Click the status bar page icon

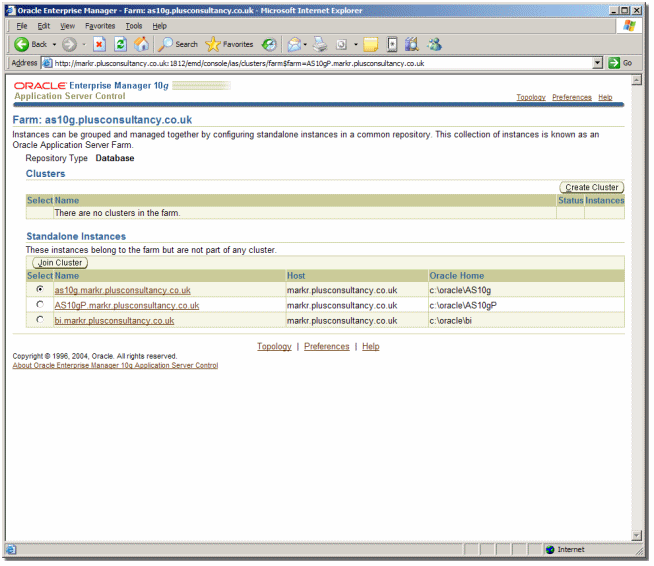[x=11, y=550]
